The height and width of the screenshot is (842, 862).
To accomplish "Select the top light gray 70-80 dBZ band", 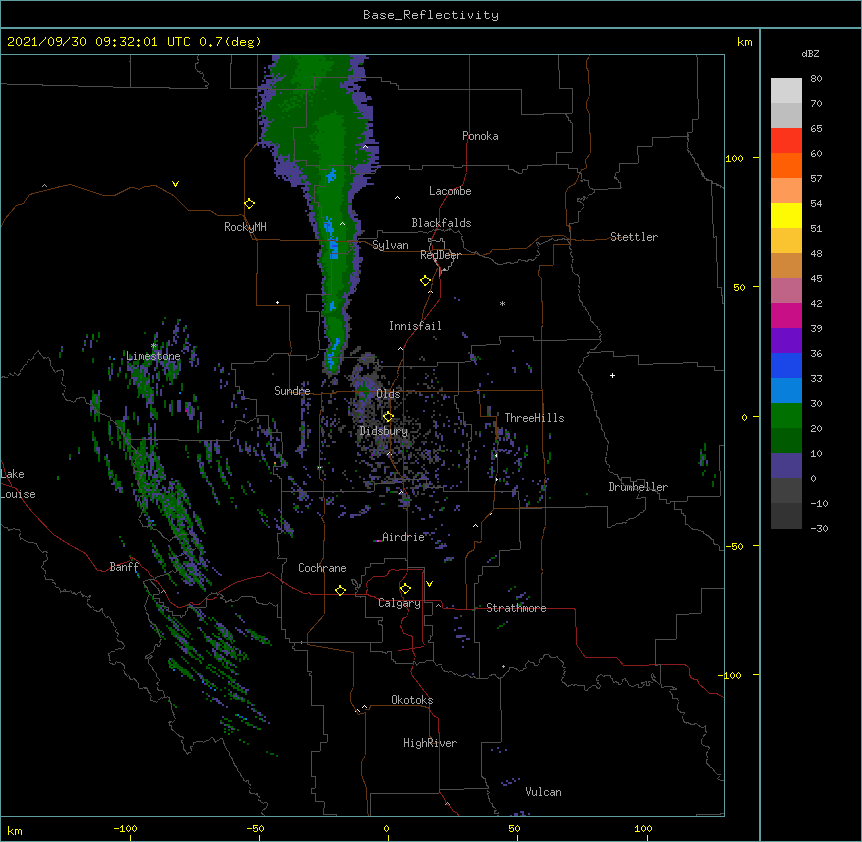I will [x=786, y=91].
